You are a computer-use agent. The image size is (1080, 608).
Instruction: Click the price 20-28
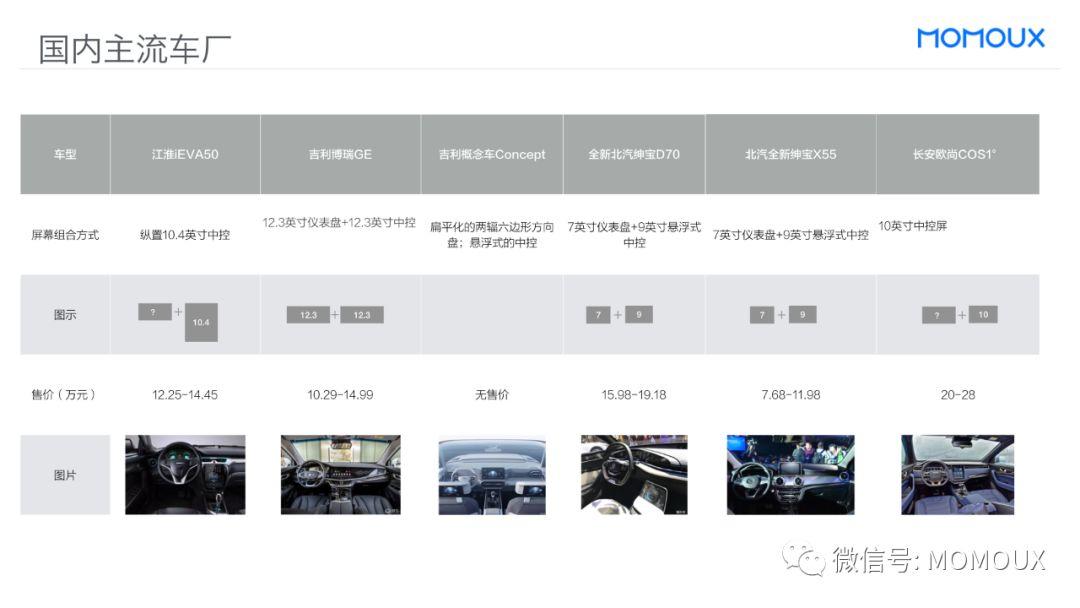click(957, 395)
